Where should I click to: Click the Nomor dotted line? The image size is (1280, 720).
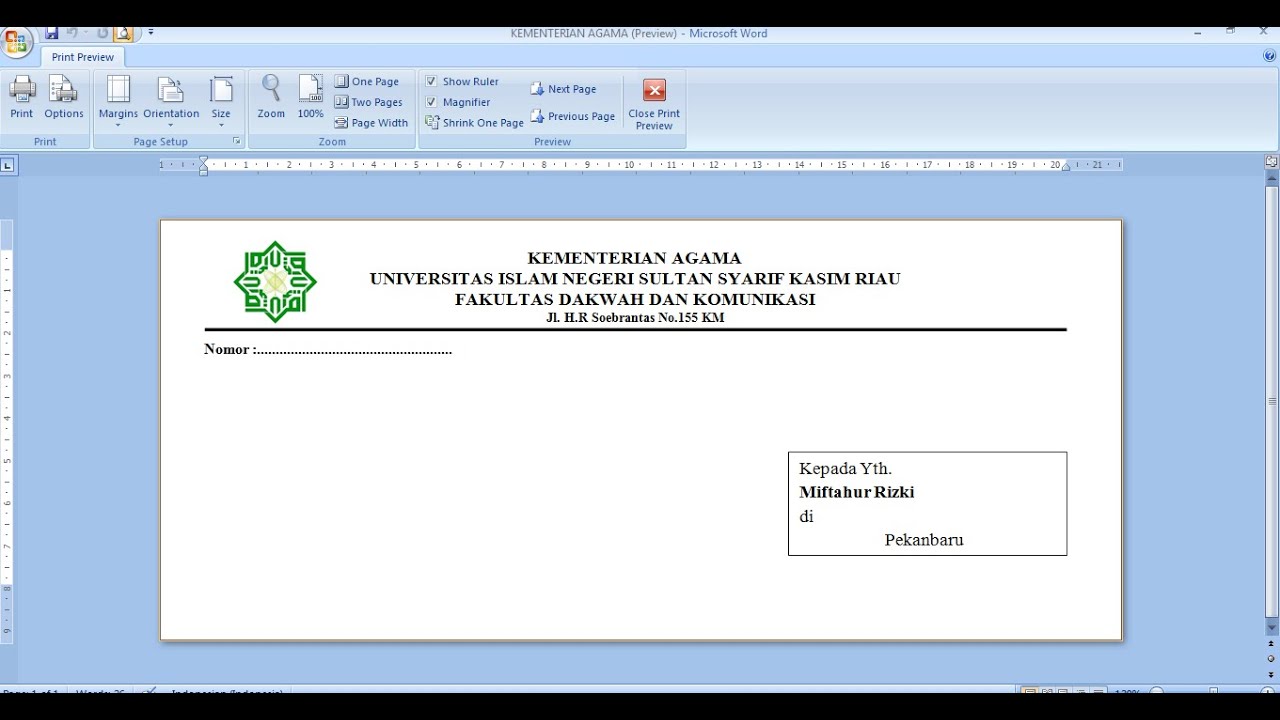[328, 350]
